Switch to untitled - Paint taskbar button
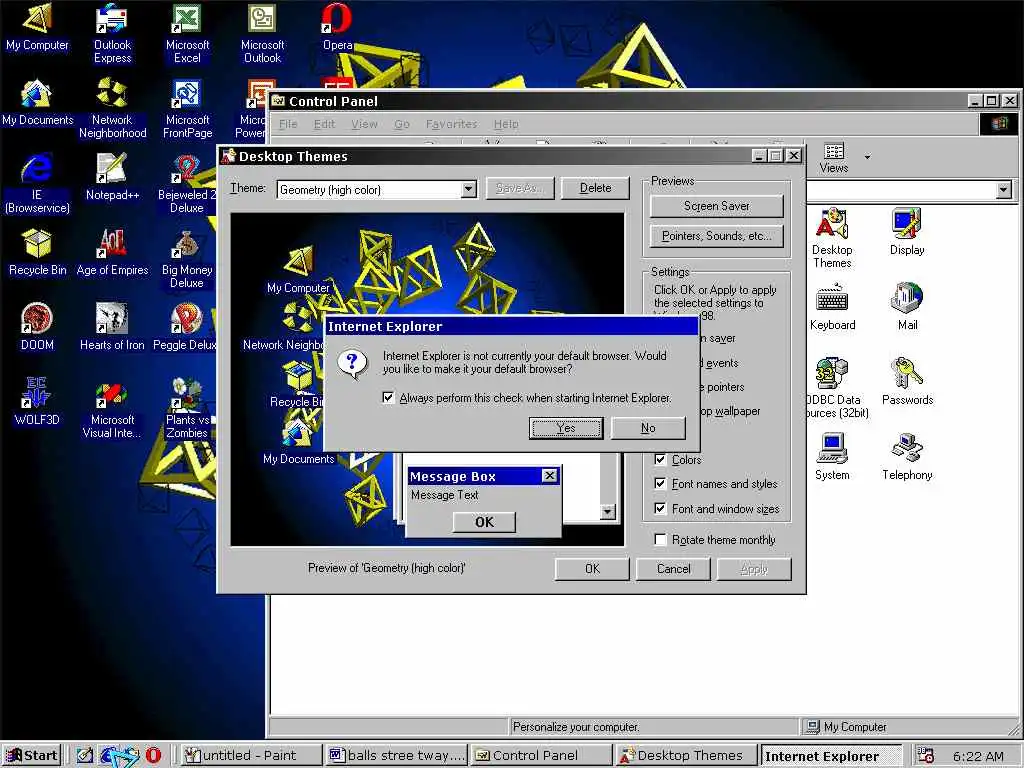The height and width of the screenshot is (768, 1024). point(251,756)
